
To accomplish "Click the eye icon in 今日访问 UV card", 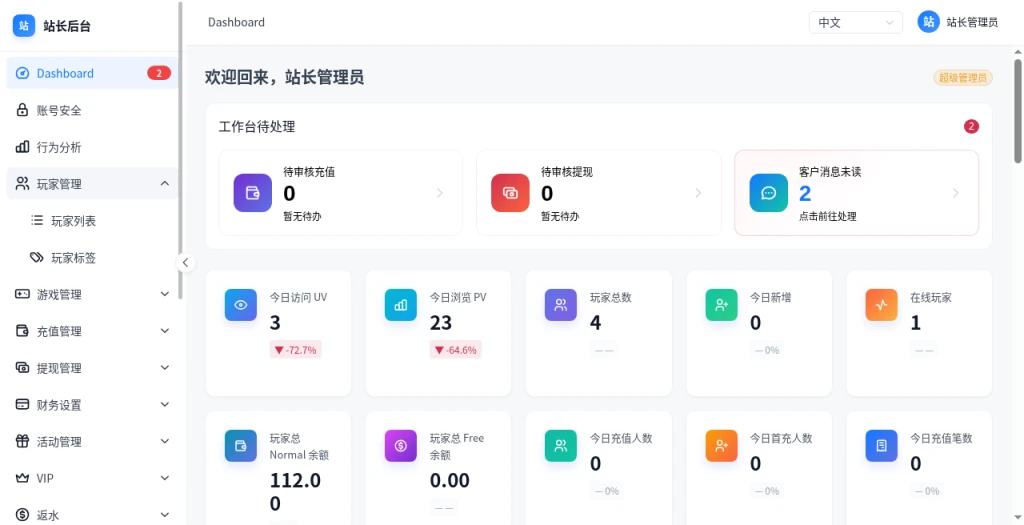I will pyautogui.click(x=241, y=305).
